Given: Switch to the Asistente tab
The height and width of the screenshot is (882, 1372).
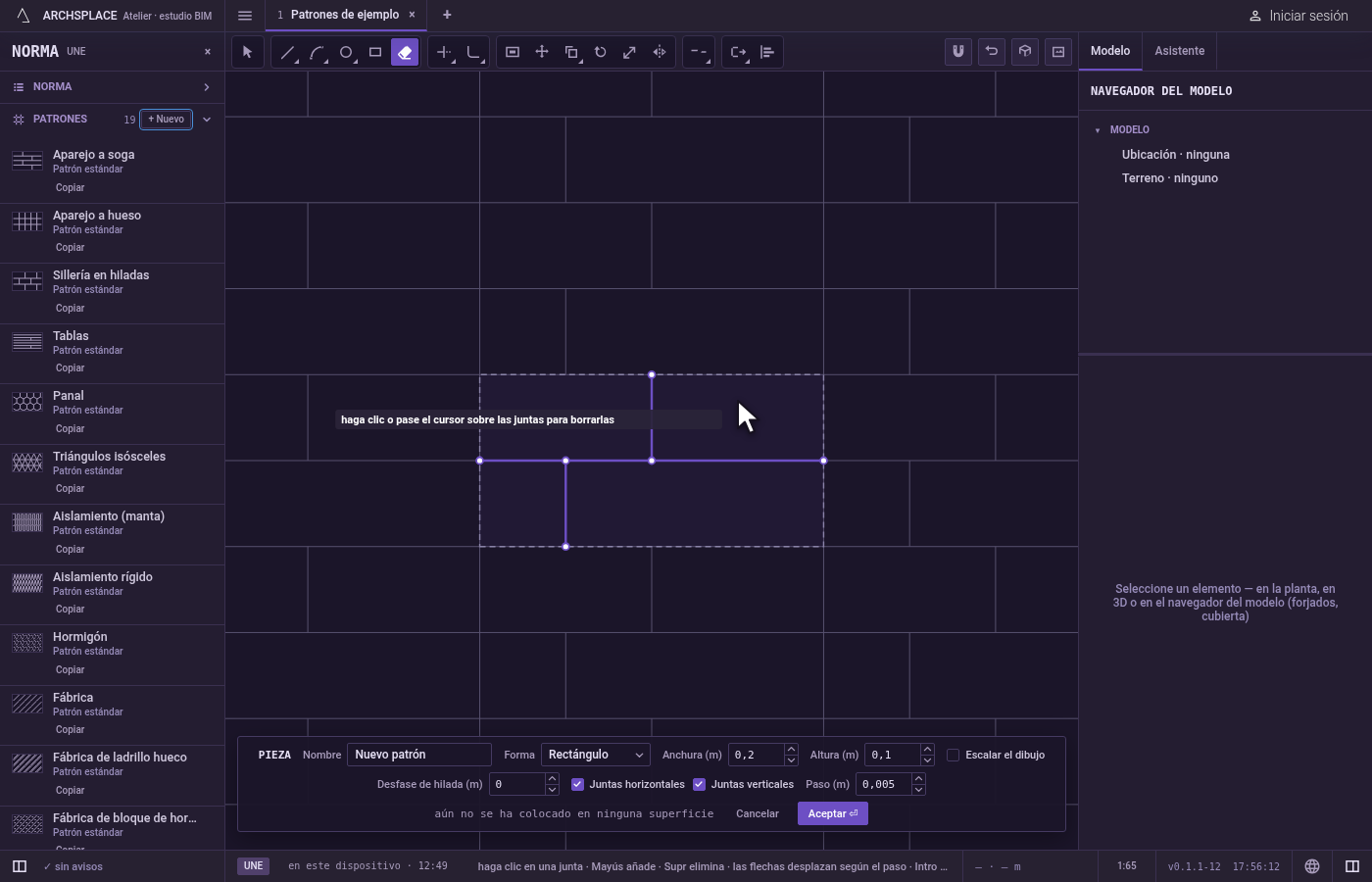Looking at the screenshot, I should (x=1179, y=51).
